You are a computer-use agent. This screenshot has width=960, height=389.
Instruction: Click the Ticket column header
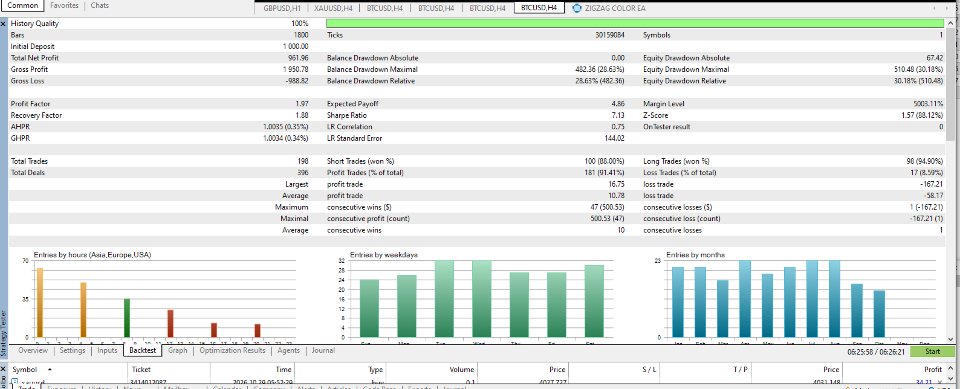point(168,370)
